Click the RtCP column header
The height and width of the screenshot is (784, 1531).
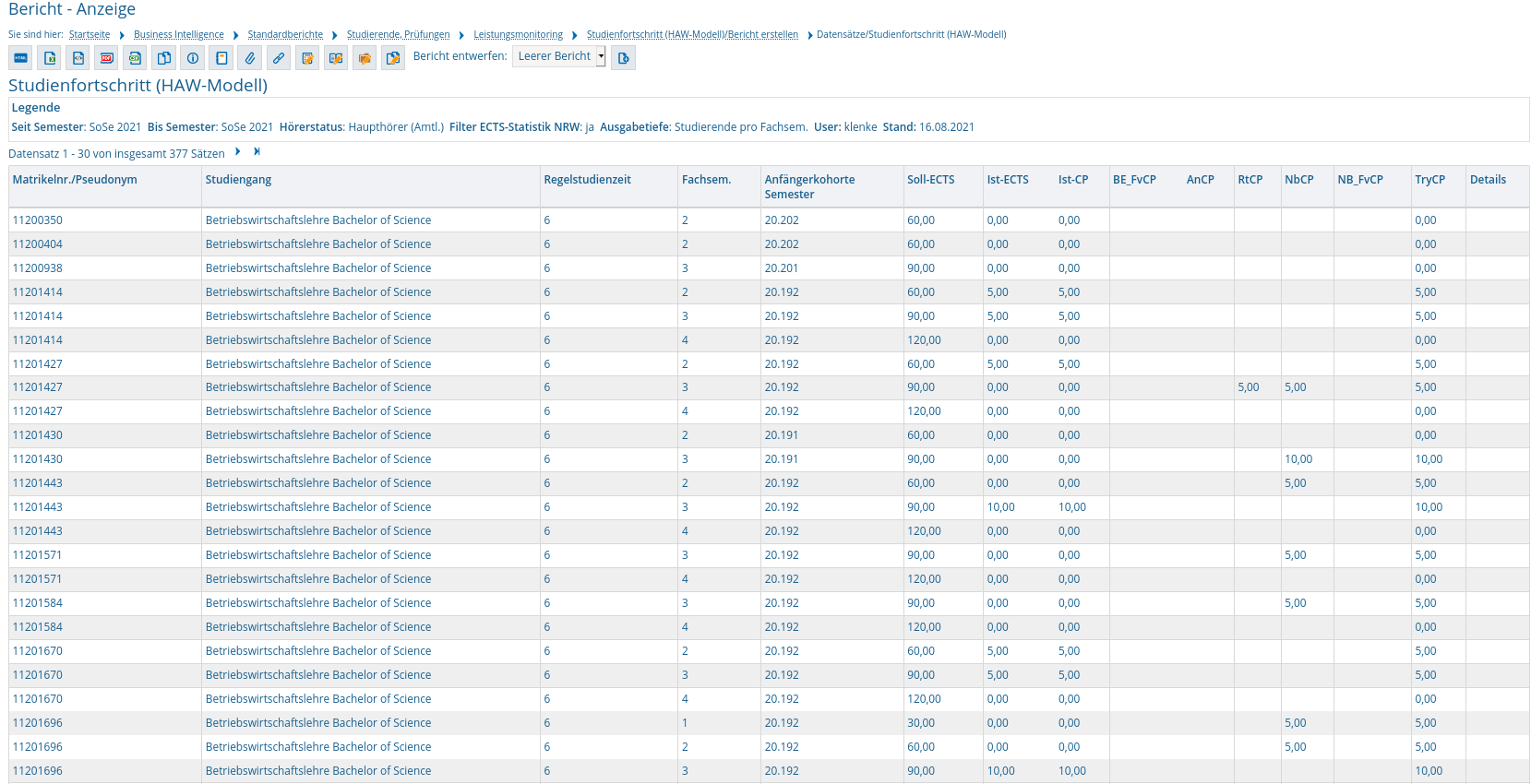[x=1250, y=180]
